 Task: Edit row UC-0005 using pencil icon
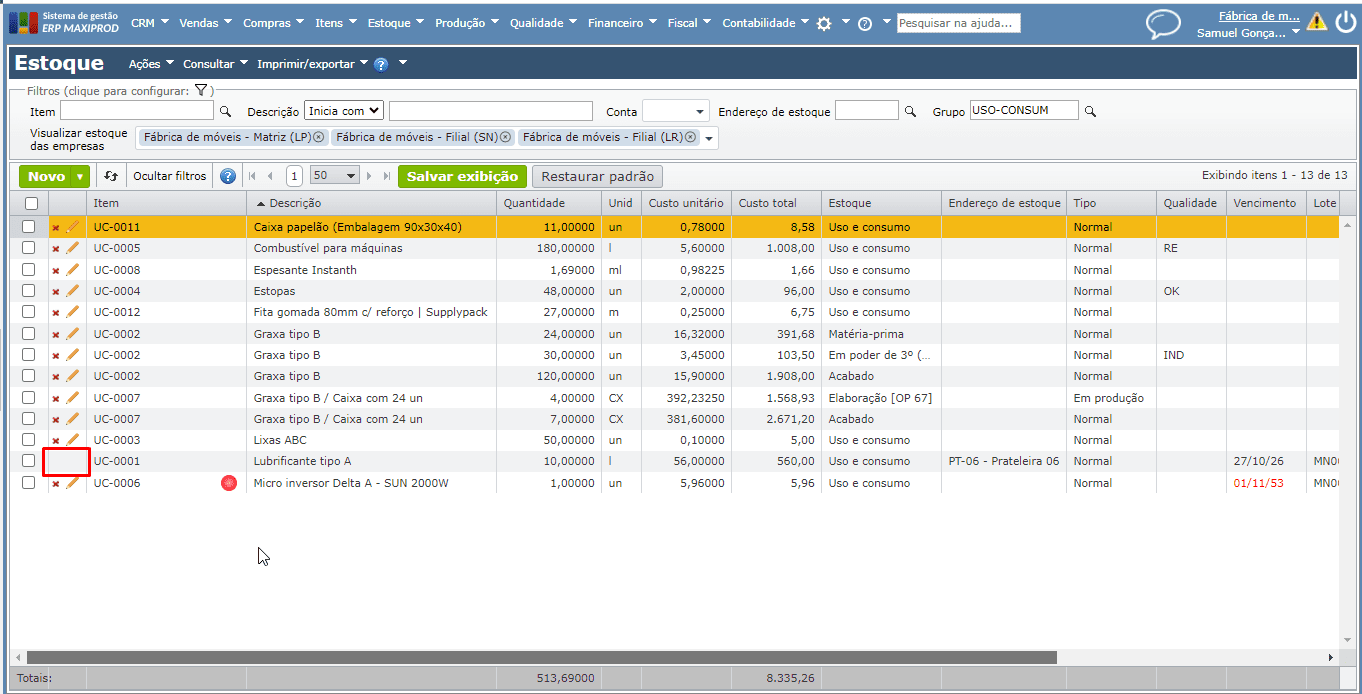(x=72, y=249)
